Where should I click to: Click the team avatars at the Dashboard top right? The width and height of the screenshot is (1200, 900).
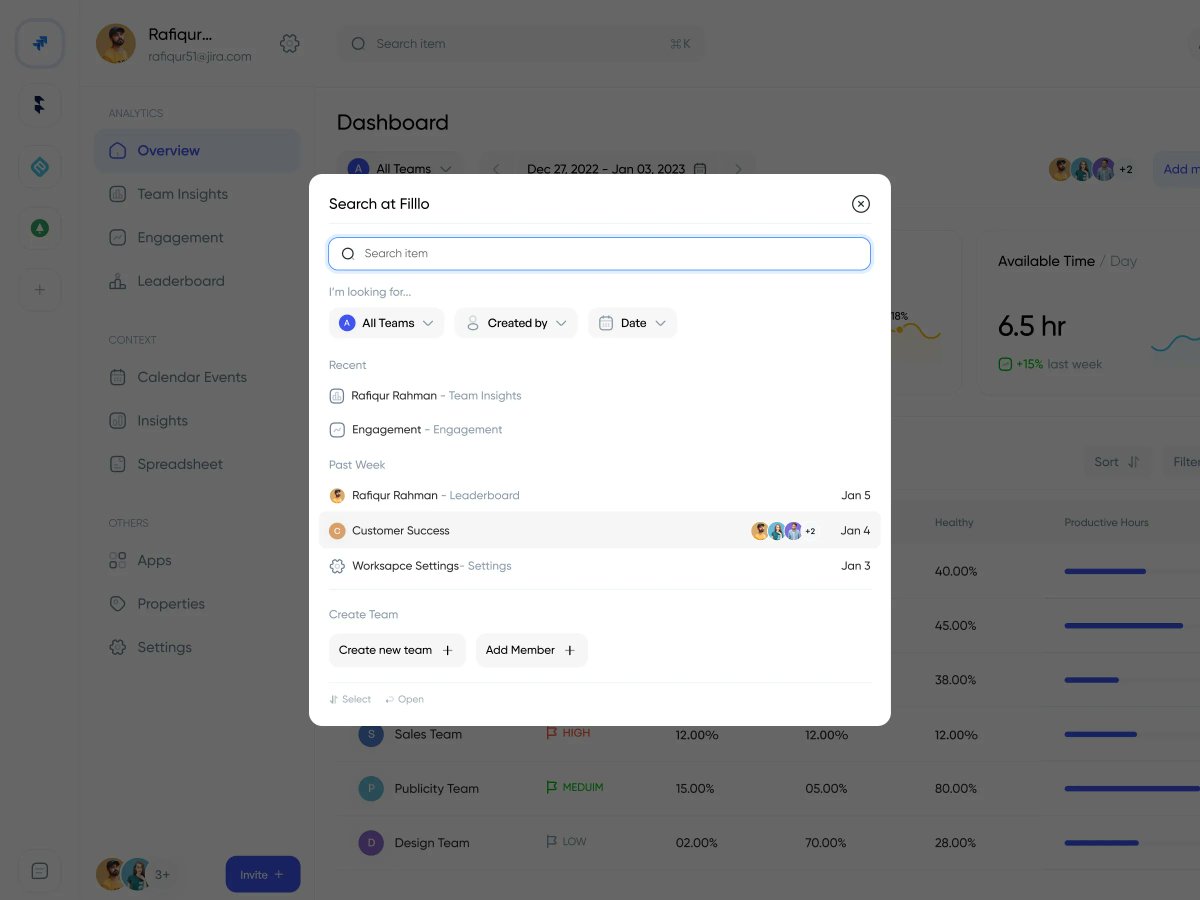1090,169
